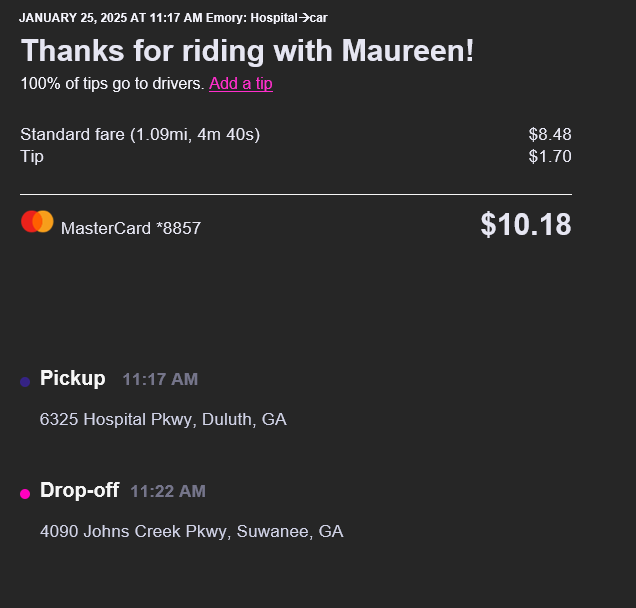Click the Drop-off heading
The height and width of the screenshot is (608, 636).
[79, 490]
